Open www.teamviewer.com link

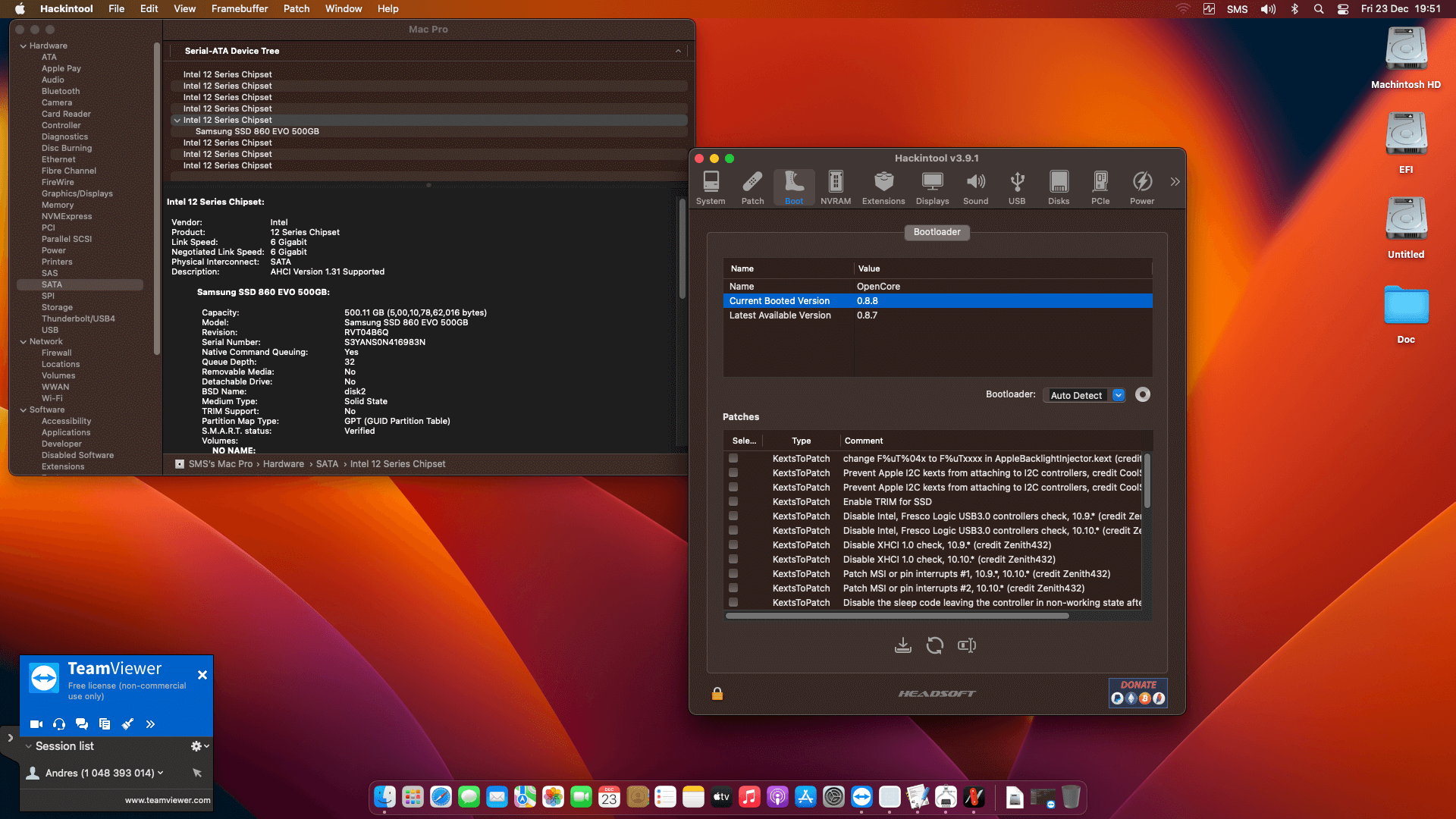(168, 800)
